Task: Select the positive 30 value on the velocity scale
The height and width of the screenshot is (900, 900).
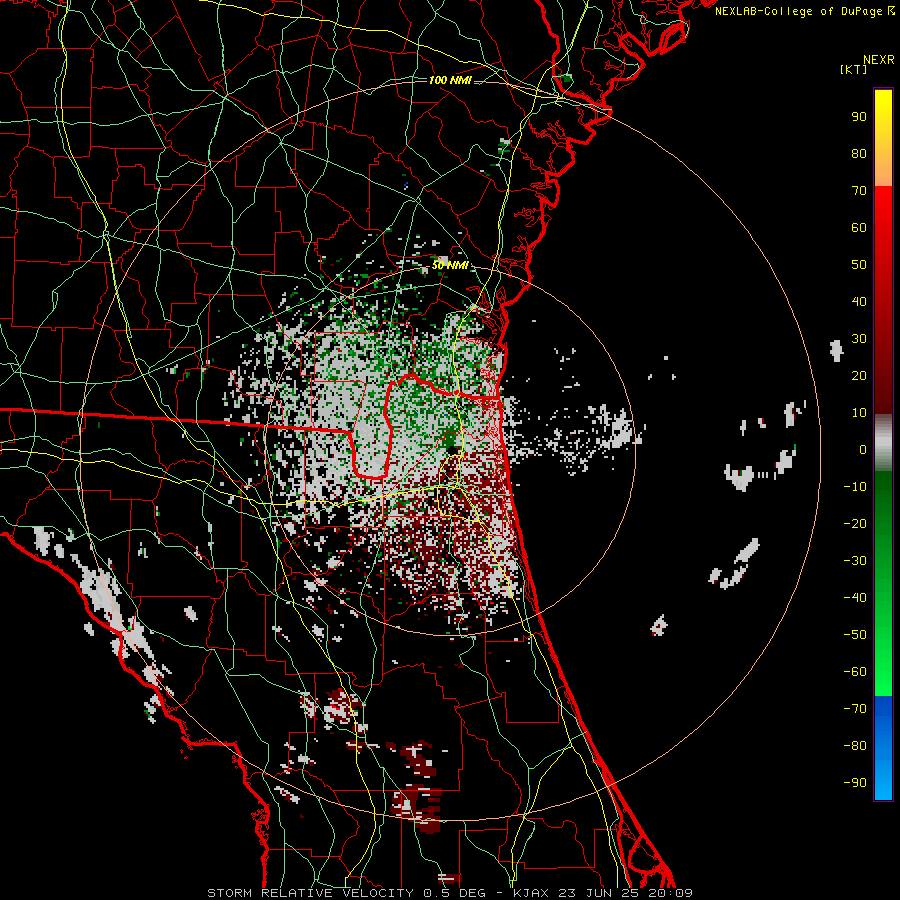Action: 859,339
